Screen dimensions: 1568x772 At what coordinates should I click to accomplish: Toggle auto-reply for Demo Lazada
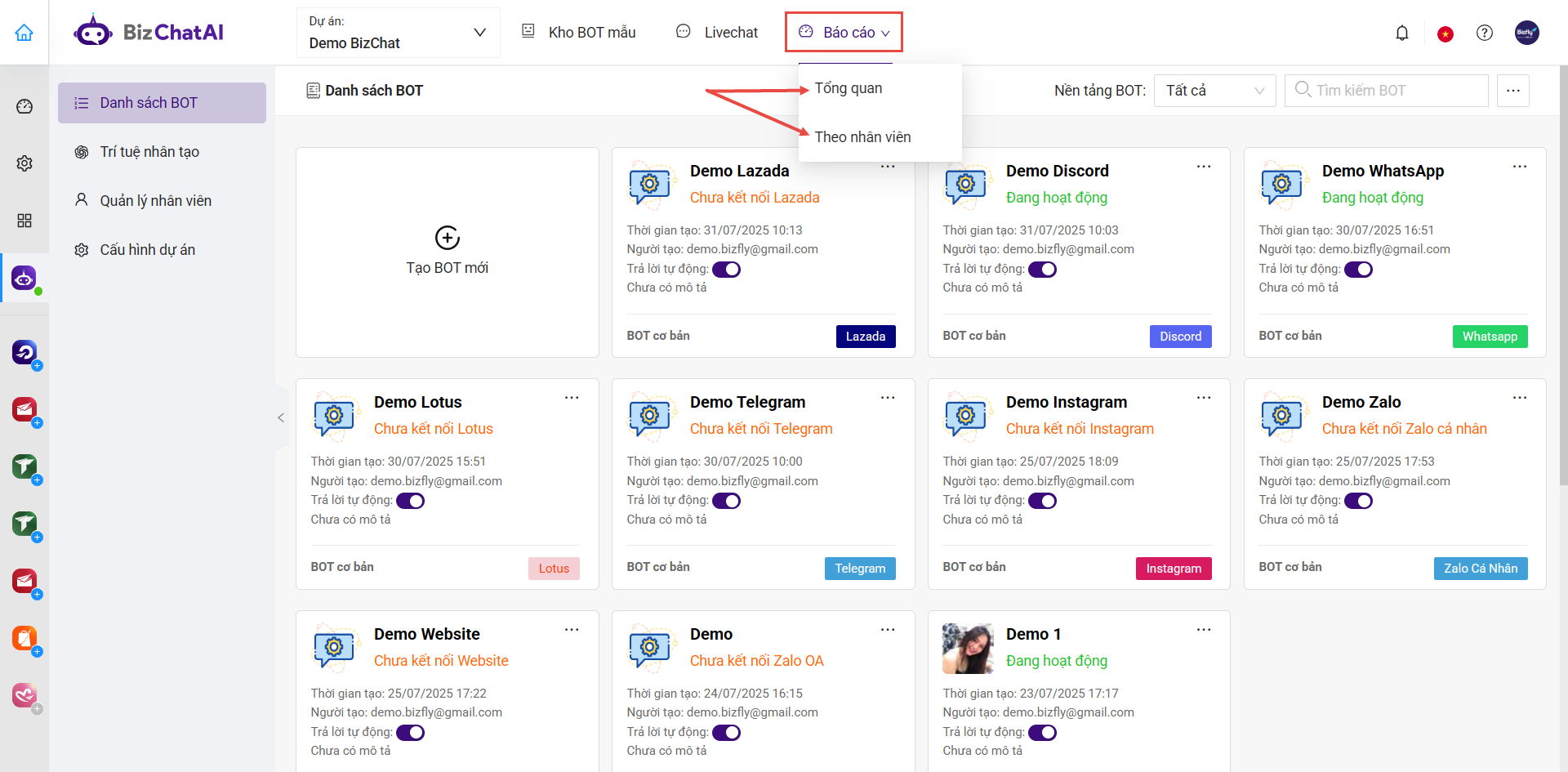pos(726,270)
